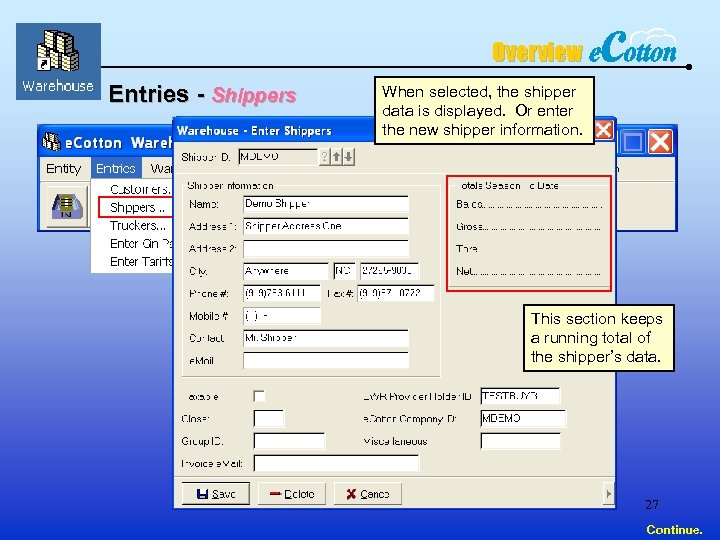Choose Truckers from the Entries menu
This screenshot has width=720, height=540.
coord(137,225)
